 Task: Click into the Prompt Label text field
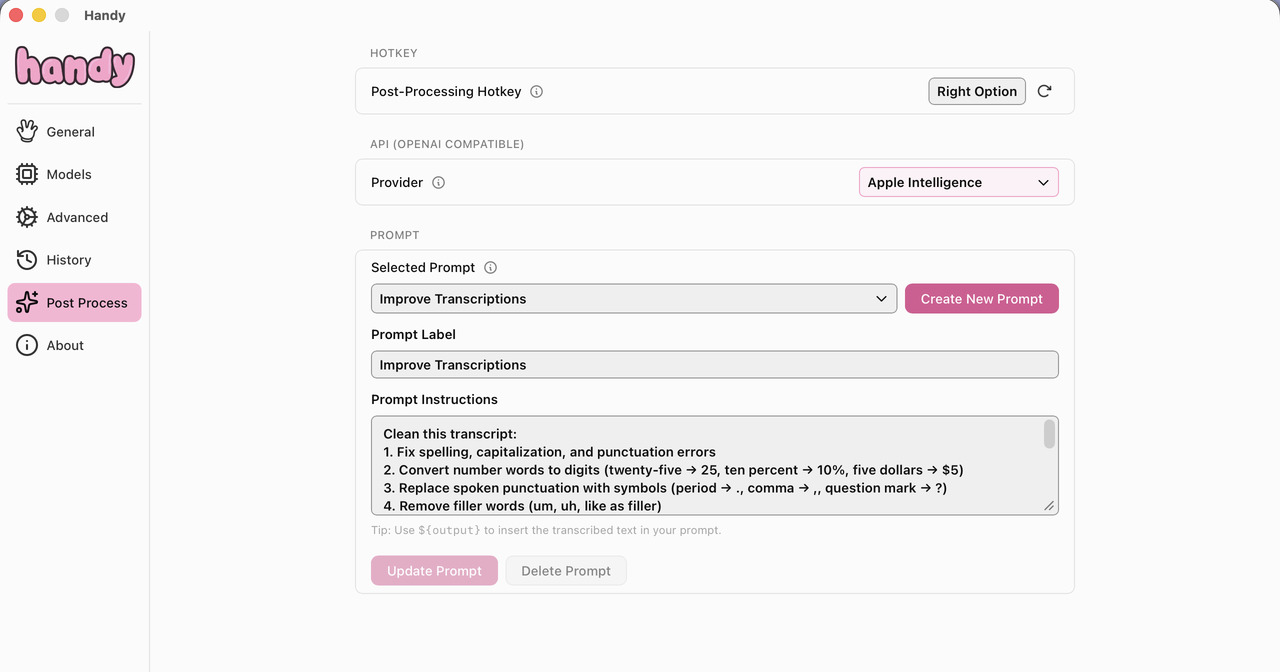pyautogui.click(x=714, y=365)
